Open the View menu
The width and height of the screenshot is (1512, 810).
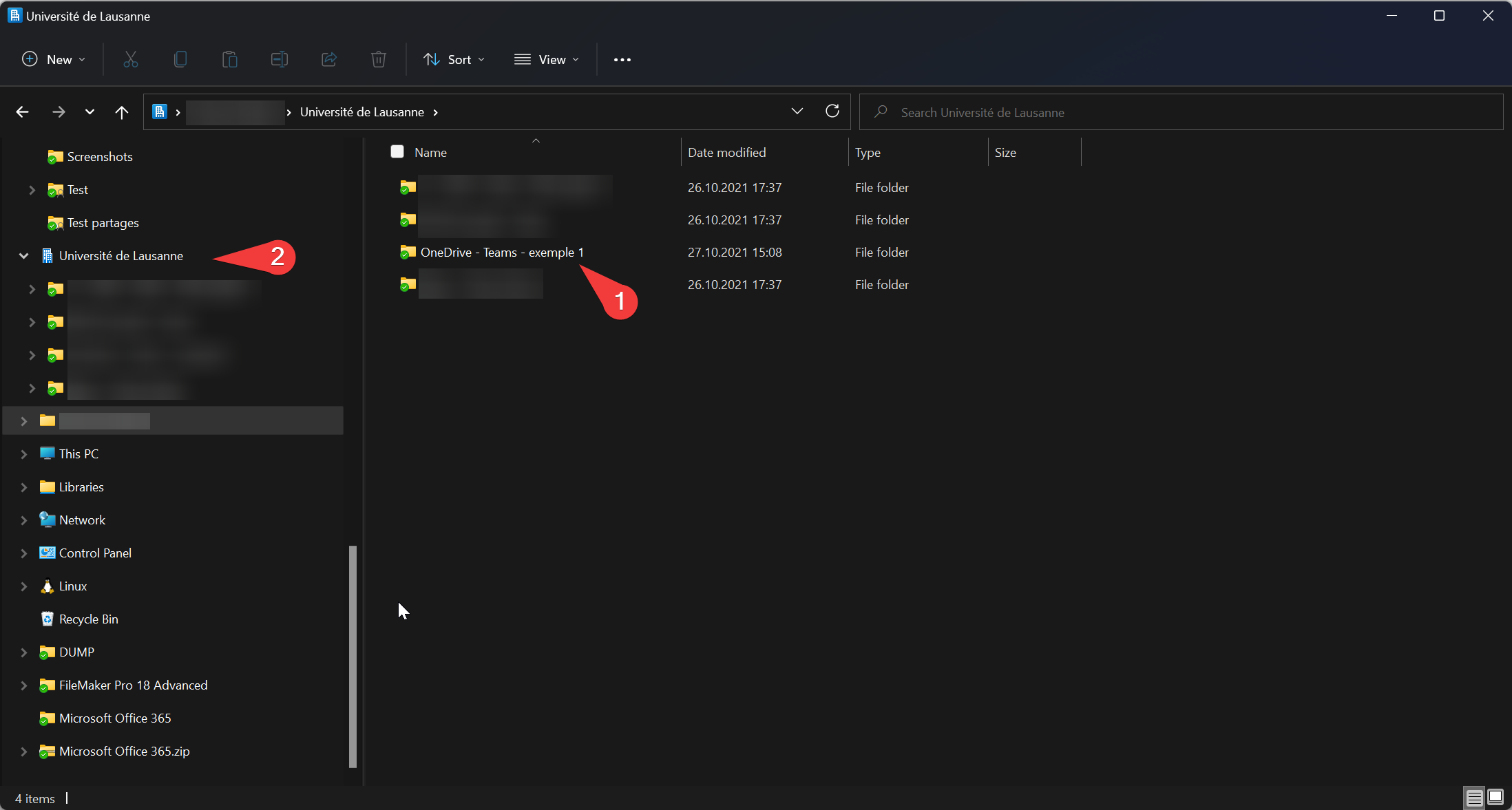[547, 60]
